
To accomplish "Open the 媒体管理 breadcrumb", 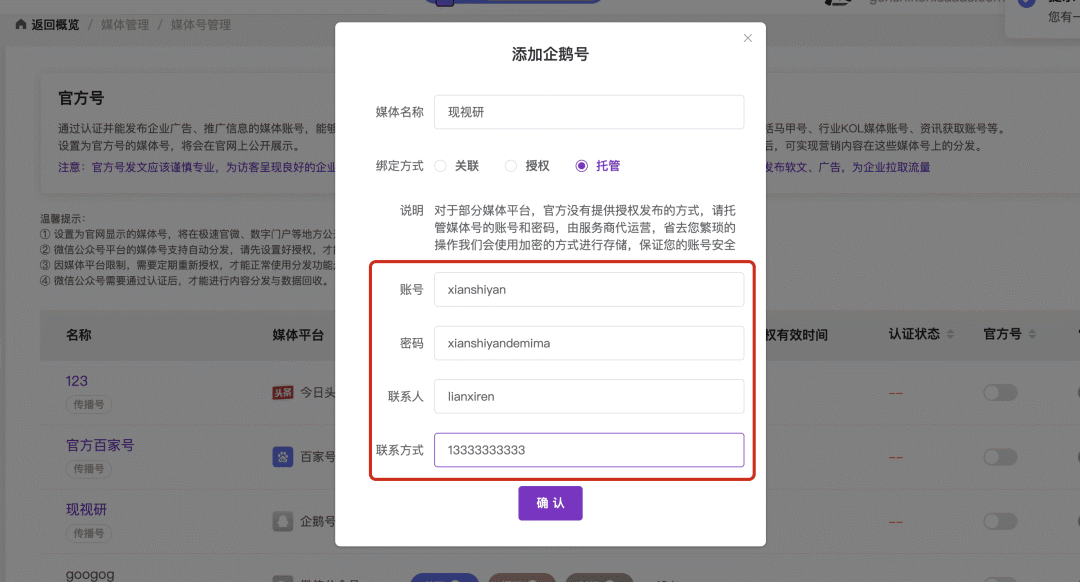I will tap(125, 25).
